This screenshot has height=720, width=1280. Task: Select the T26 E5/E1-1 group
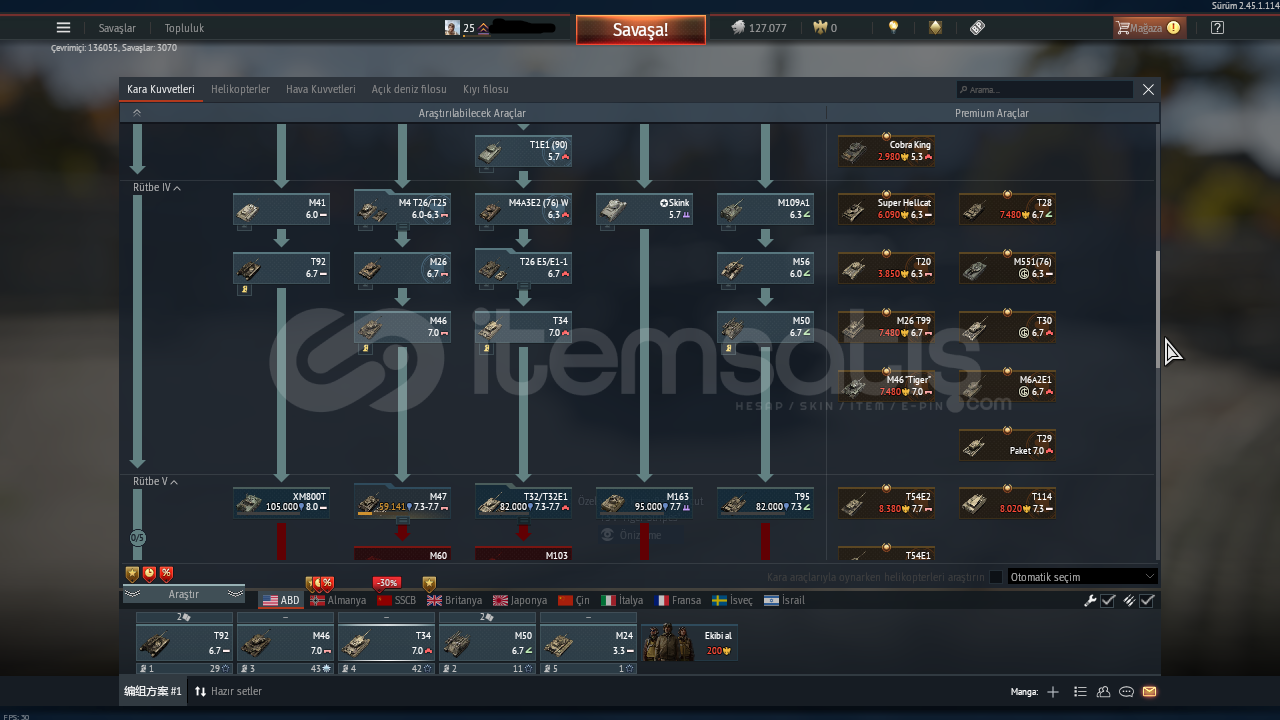(x=523, y=267)
